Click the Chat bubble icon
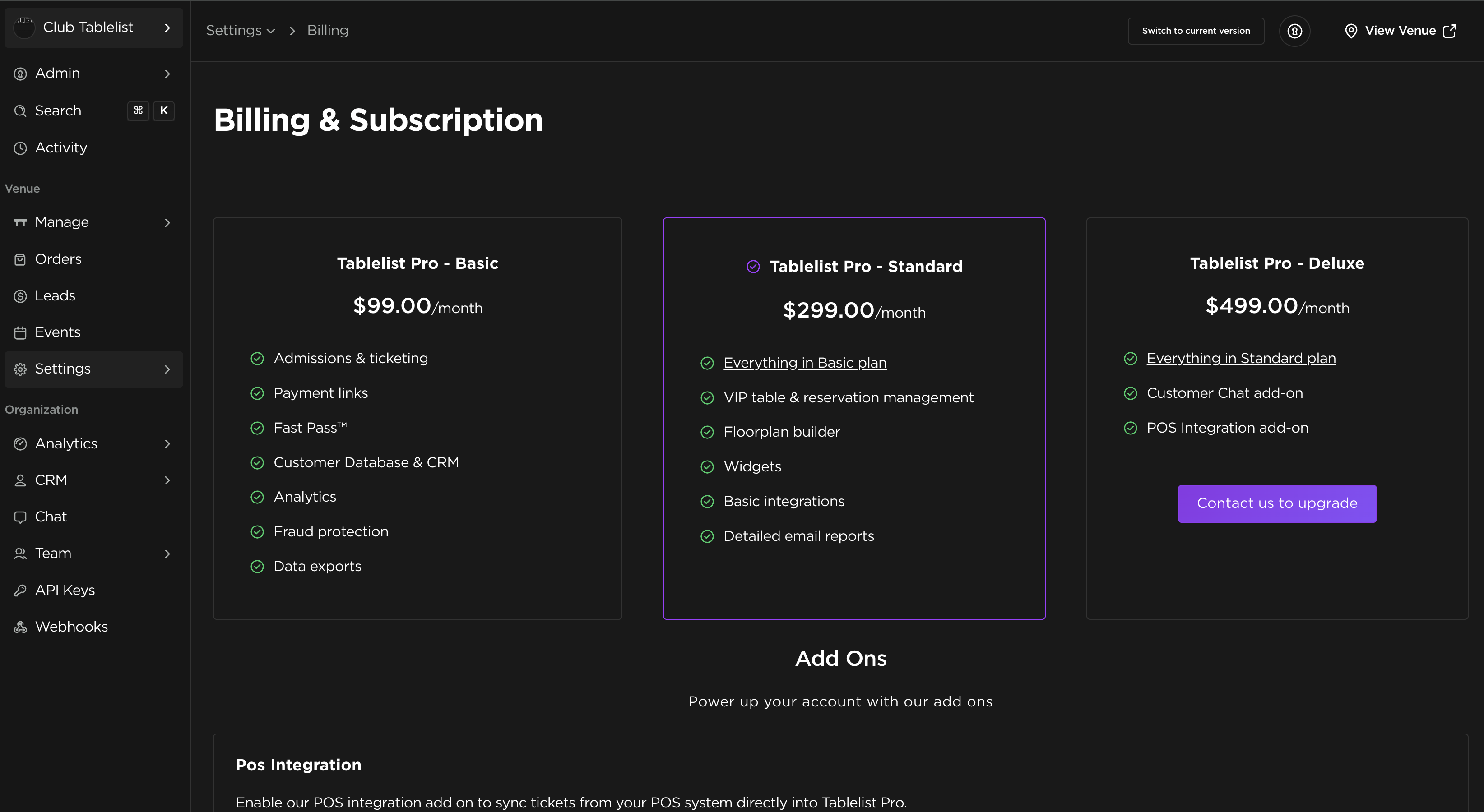 coord(20,517)
